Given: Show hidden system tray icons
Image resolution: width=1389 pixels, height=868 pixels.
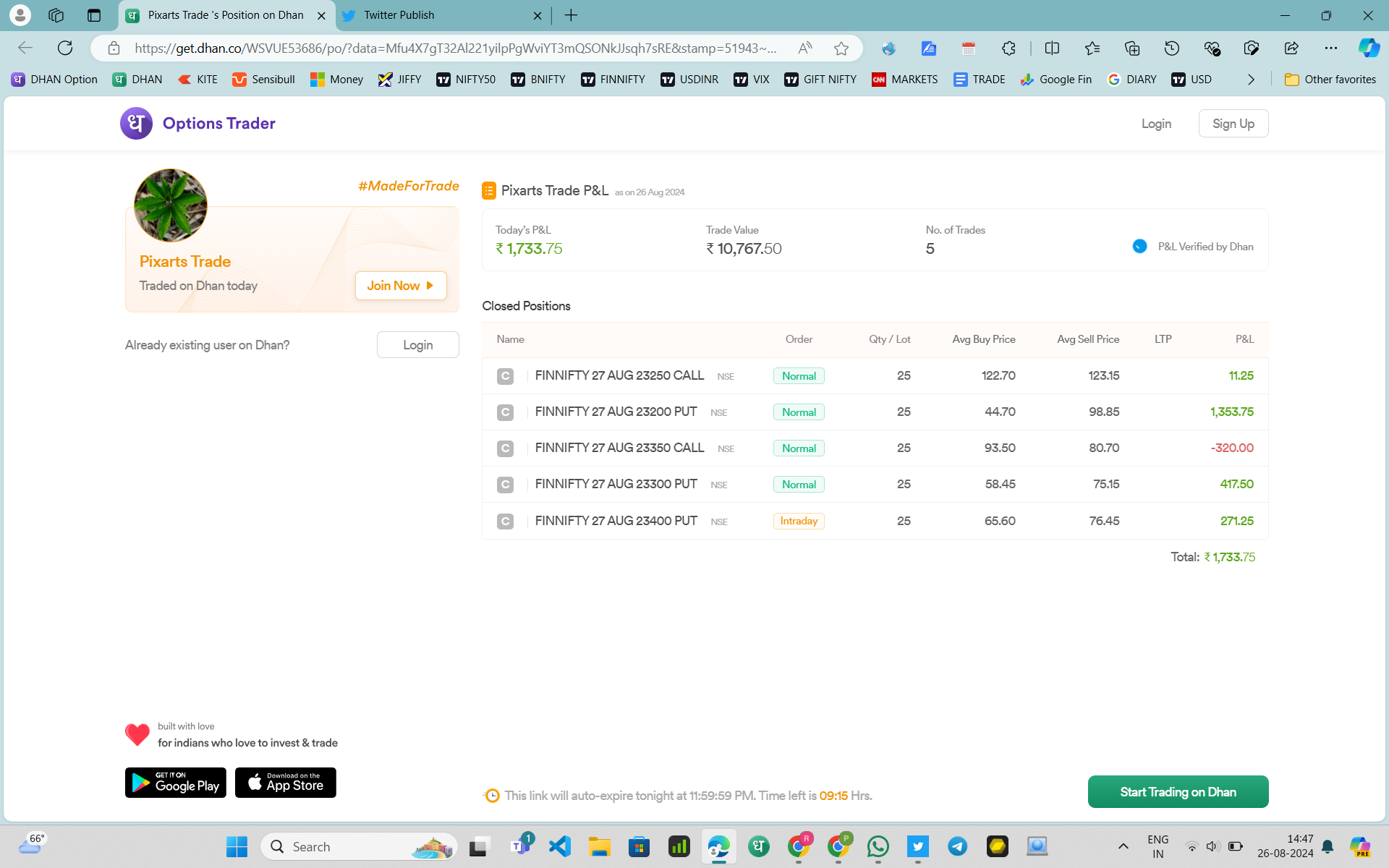Looking at the screenshot, I should (x=1123, y=846).
